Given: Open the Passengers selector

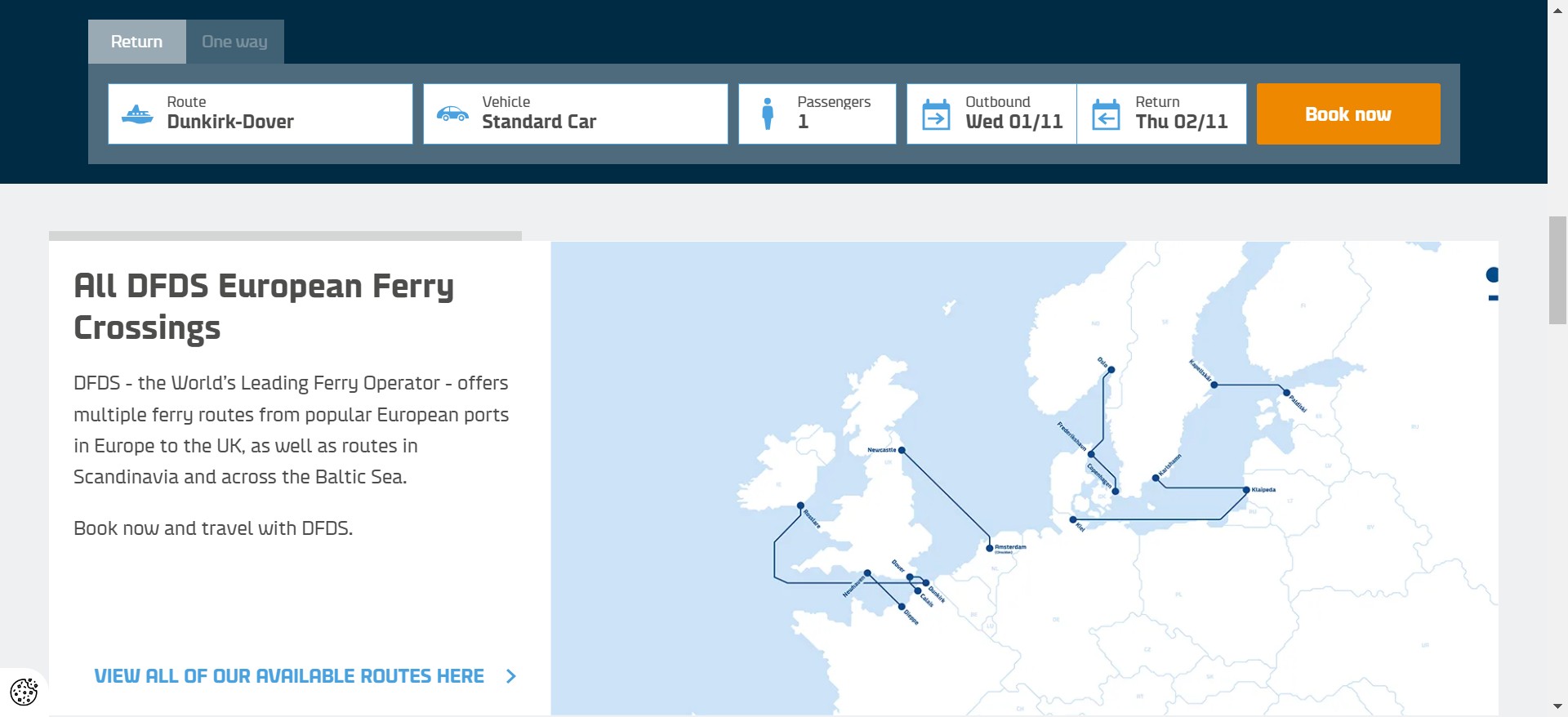Looking at the screenshot, I should click(817, 114).
